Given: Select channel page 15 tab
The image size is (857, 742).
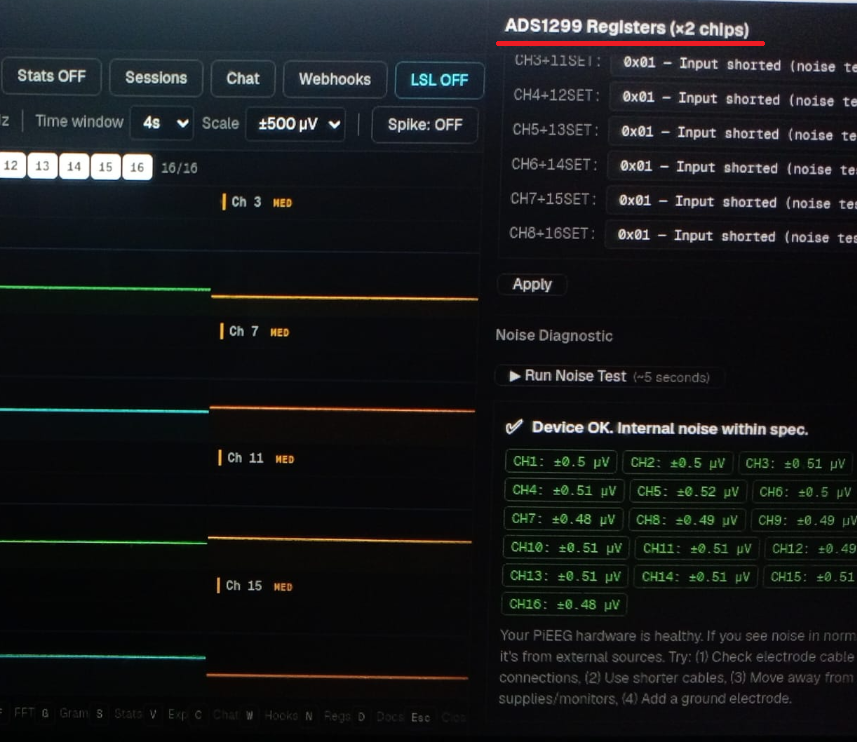Looking at the screenshot, I should point(106,166).
